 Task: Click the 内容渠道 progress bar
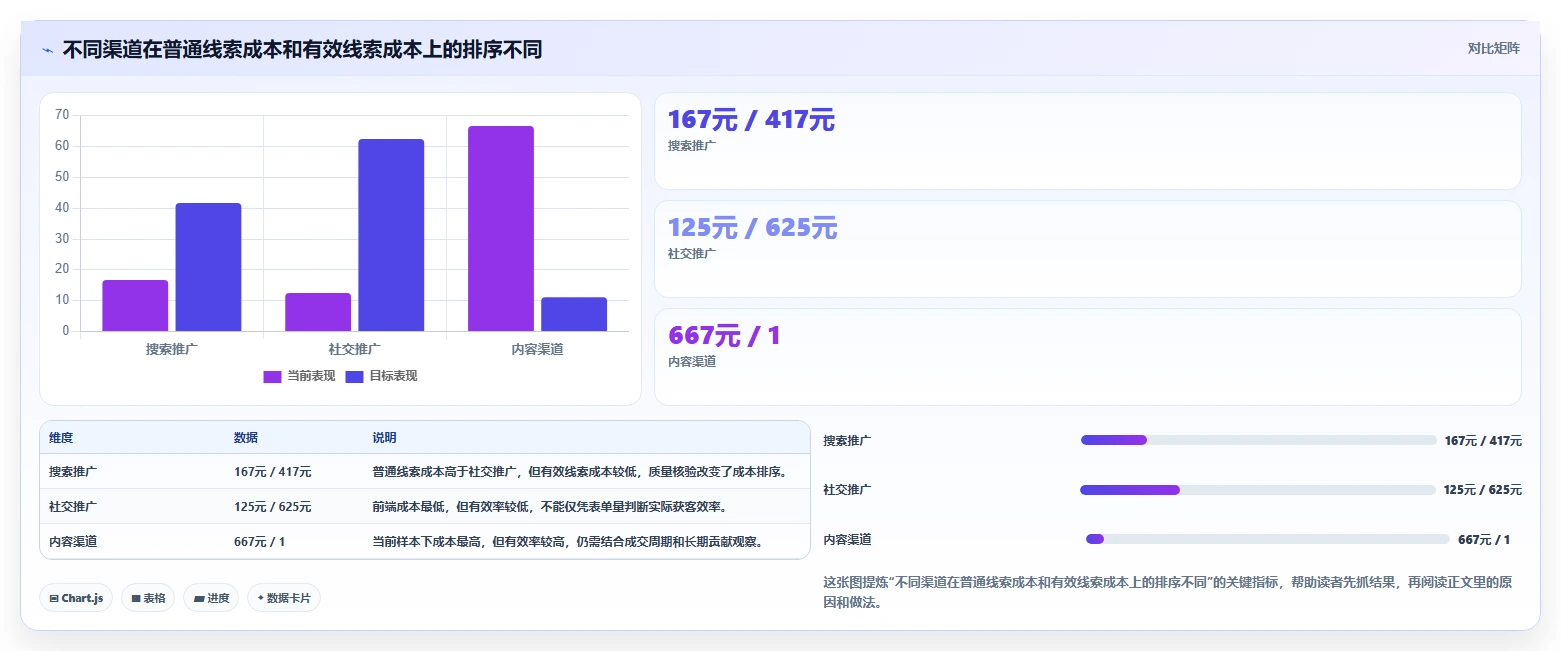(x=1267, y=539)
